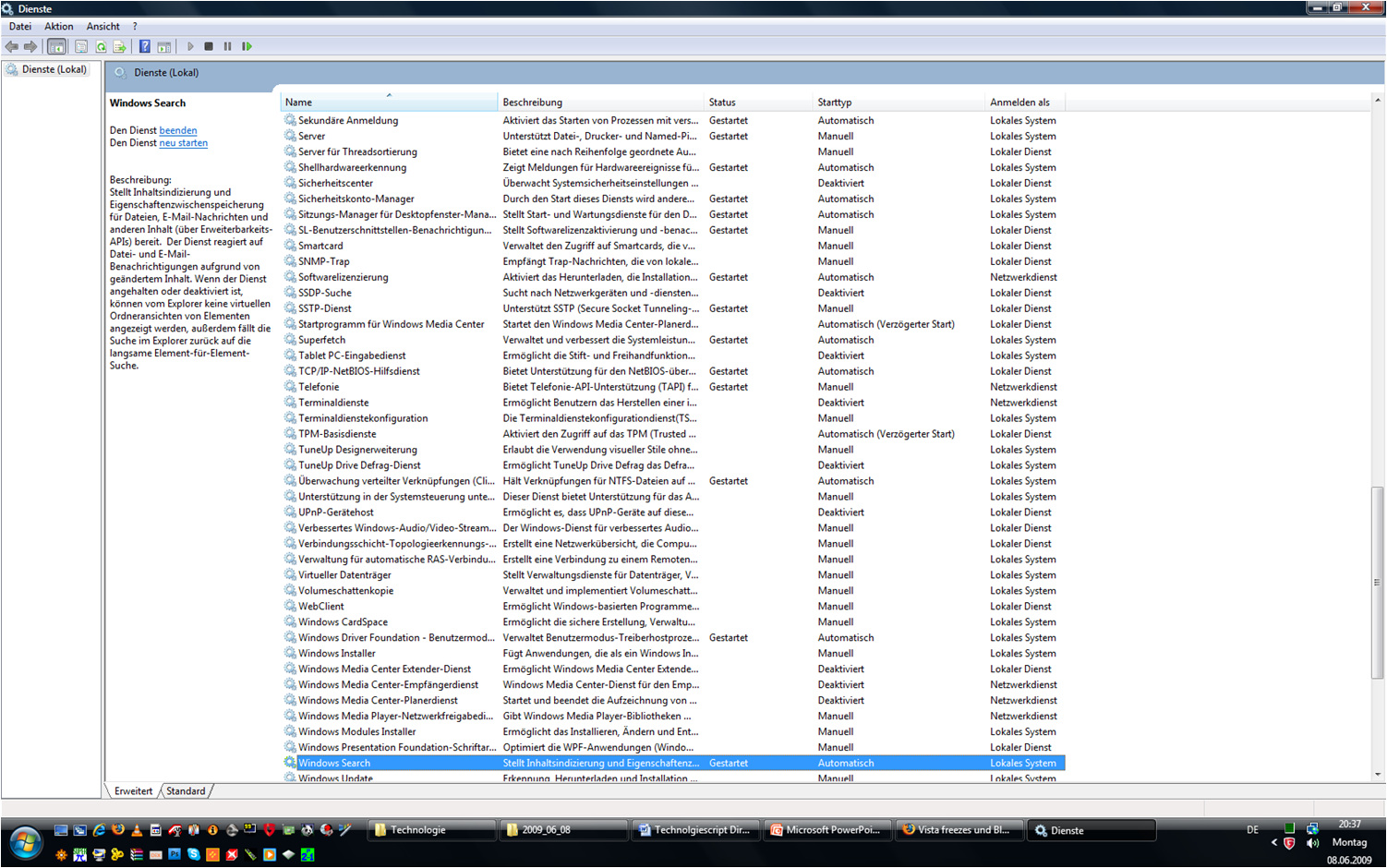
Task: Open the Technologie taskbar button
Action: [431, 830]
